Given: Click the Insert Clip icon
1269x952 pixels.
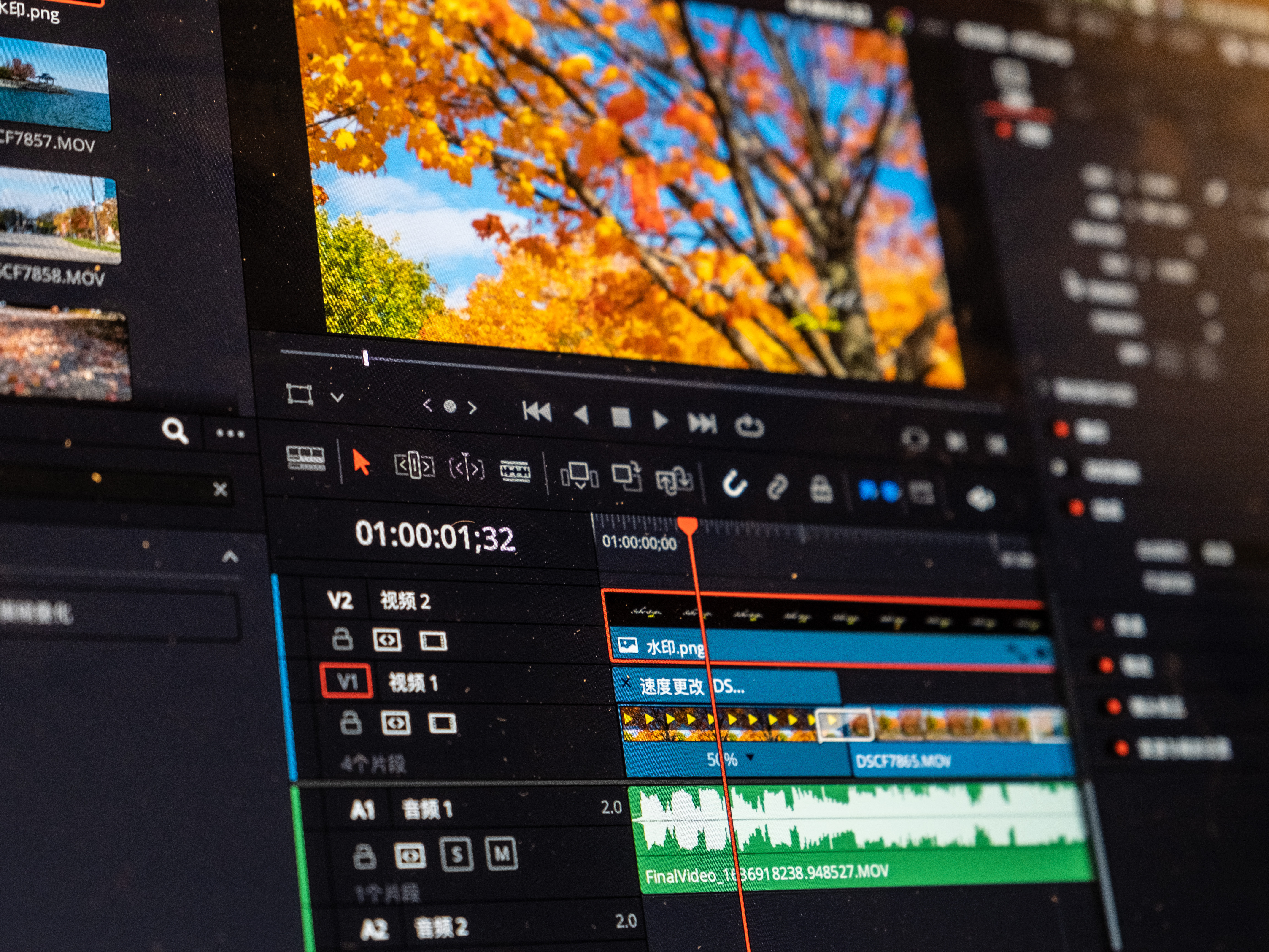Looking at the screenshot, I should pos(579,476).
